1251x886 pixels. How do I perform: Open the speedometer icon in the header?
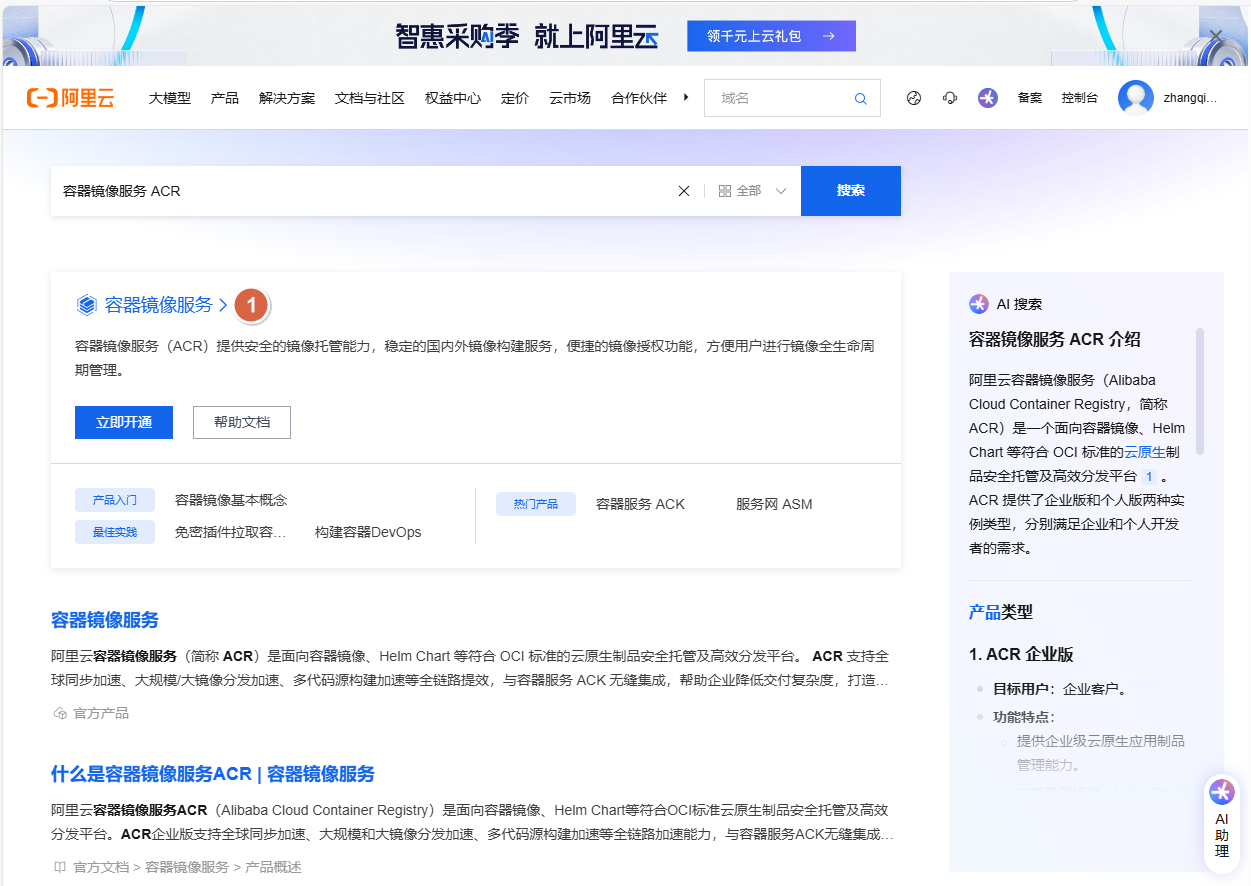913,98
